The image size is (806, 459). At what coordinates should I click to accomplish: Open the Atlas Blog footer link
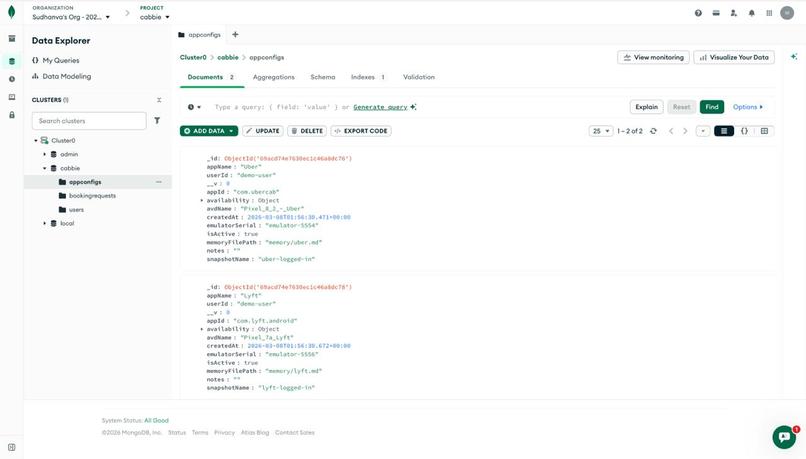point(255,433)
